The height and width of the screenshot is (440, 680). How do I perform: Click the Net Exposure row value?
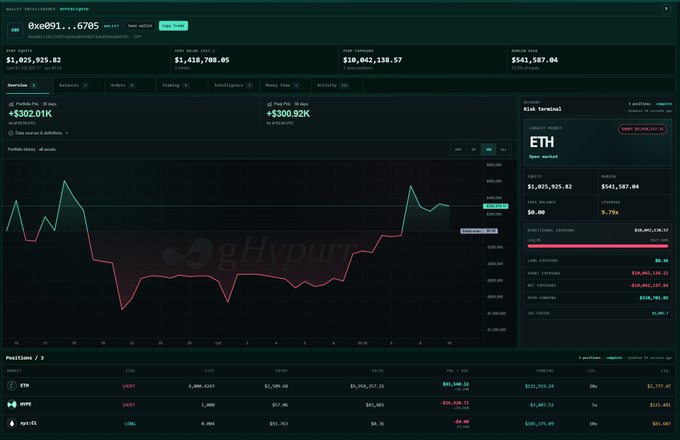[x=649, y=285]
